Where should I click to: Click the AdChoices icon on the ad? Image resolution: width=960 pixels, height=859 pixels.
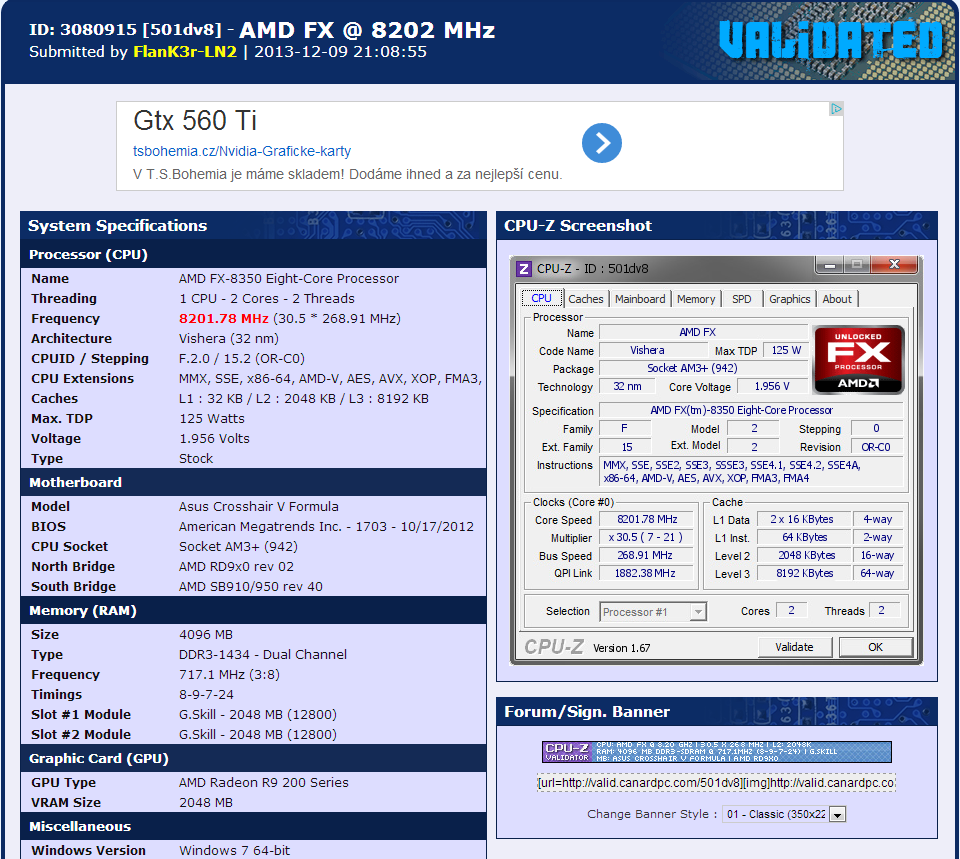tap(836, 109)
